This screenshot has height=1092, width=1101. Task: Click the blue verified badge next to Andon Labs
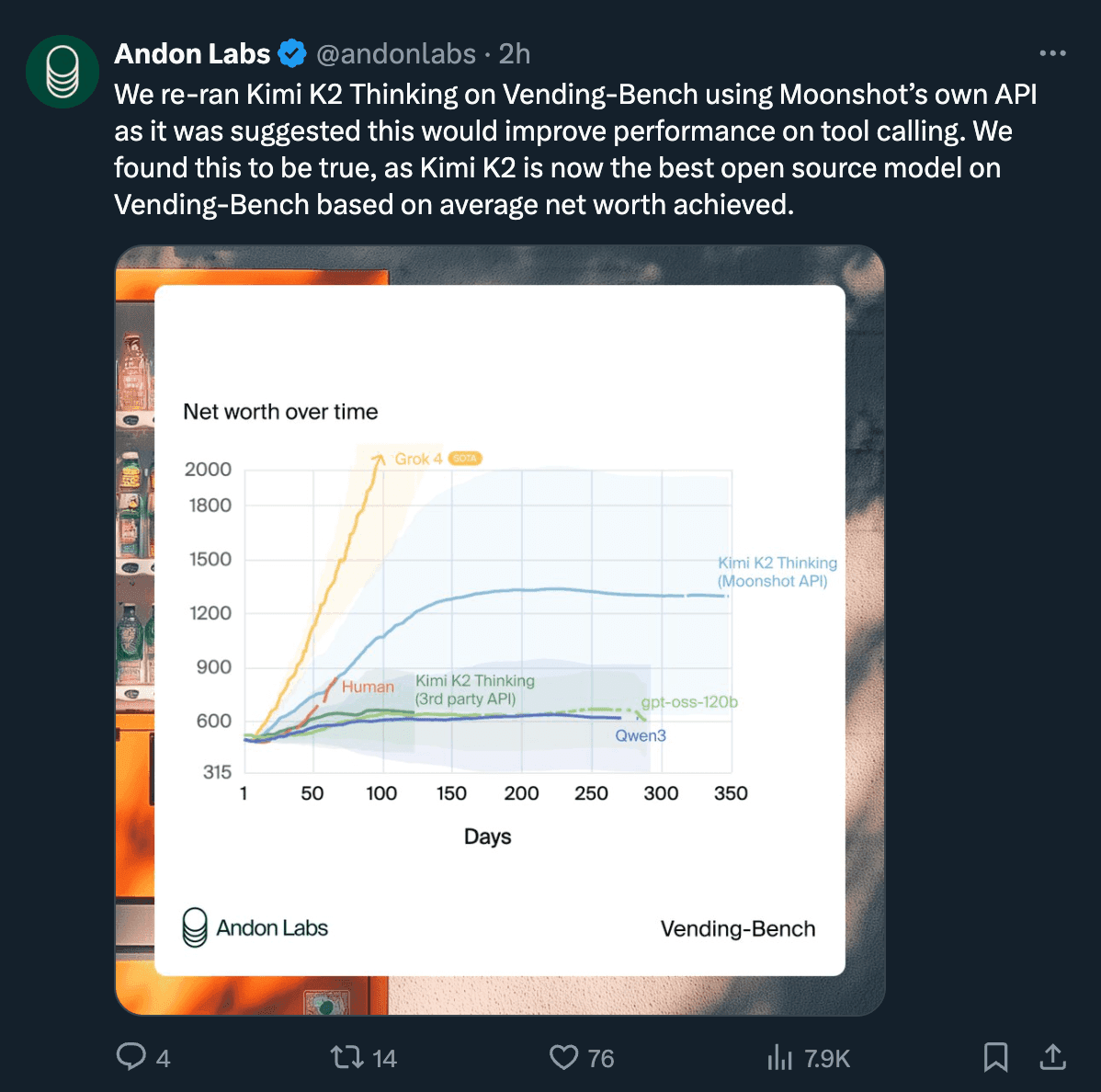coord(292,53)
